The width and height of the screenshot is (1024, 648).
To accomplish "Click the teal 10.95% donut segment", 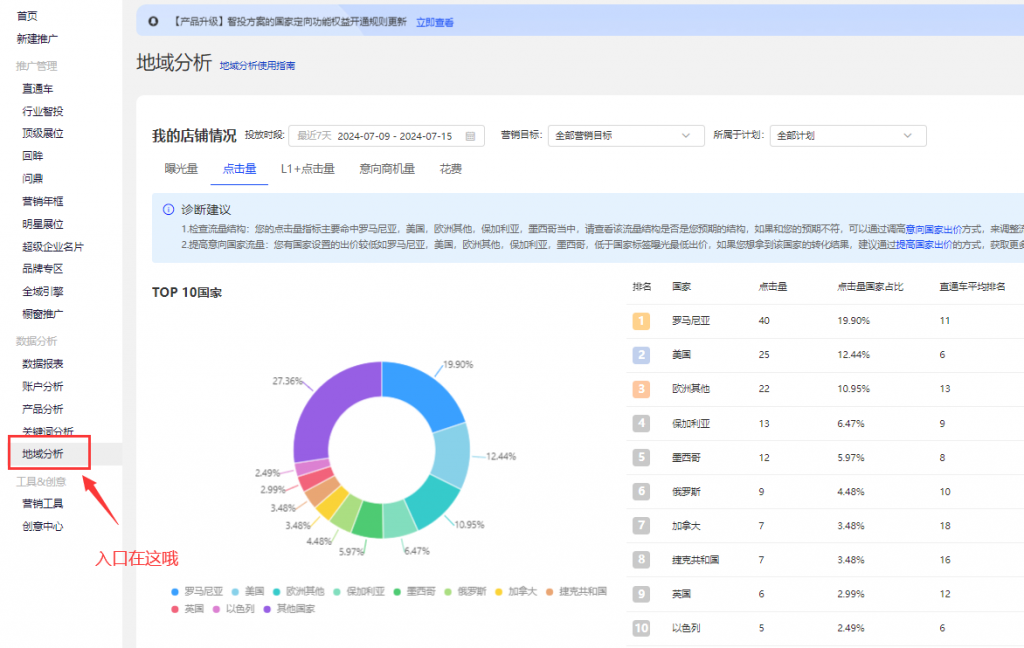I will pyautogui.click(x=432, y=503).
